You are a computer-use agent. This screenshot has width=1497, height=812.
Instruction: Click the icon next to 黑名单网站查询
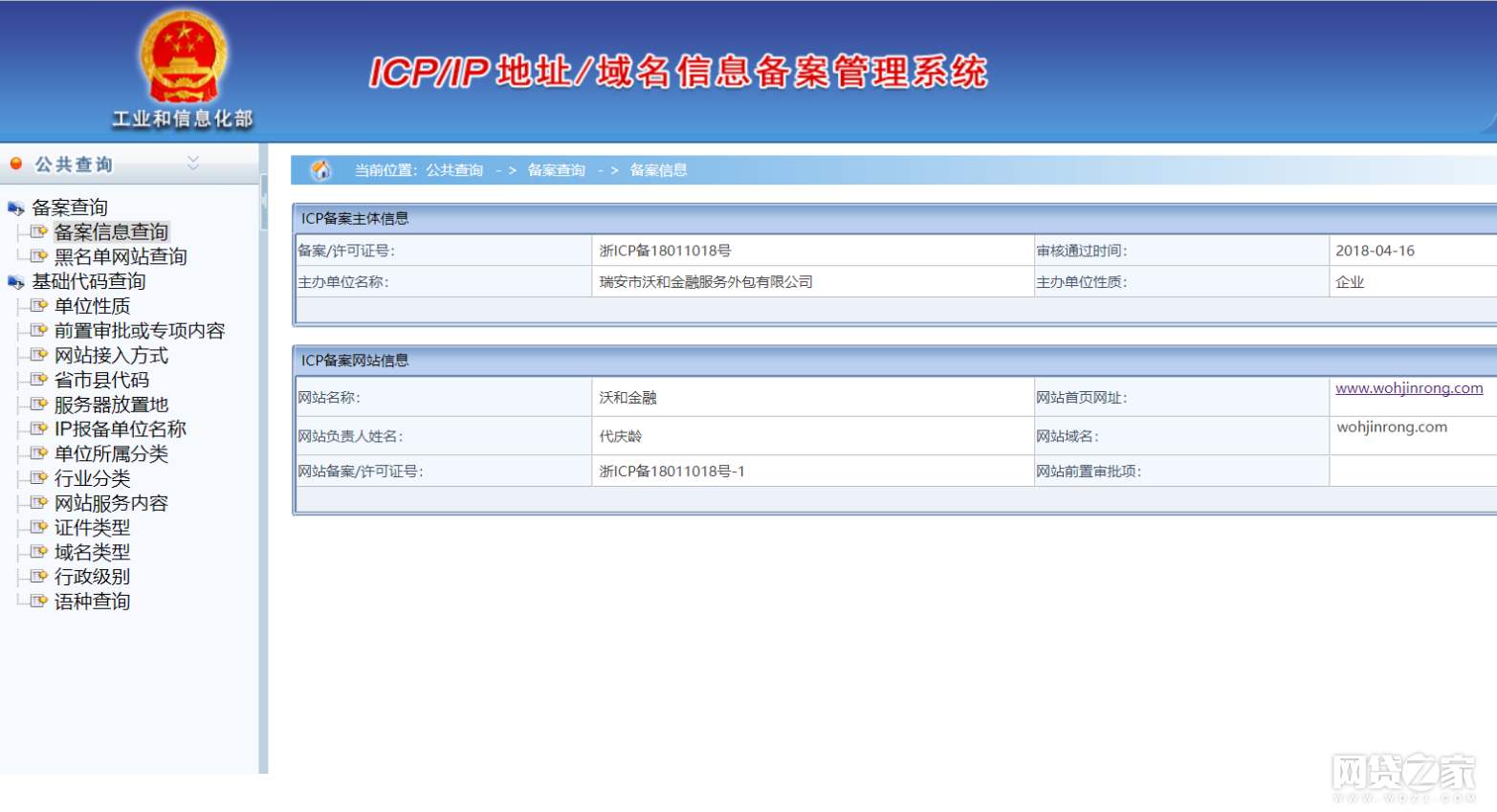coord(38,256)
